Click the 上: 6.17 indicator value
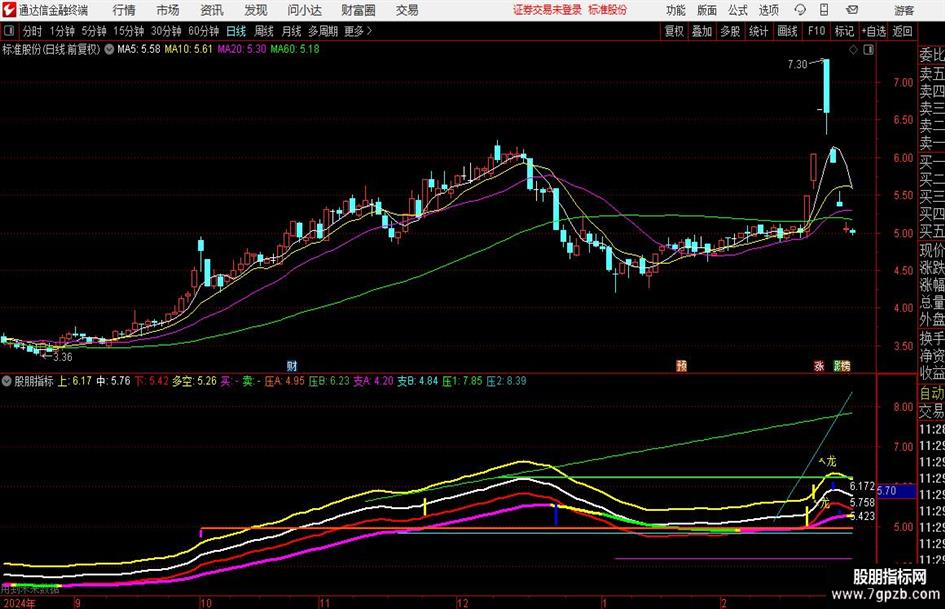The height and width of the screenshot is (609, 945). 75,381
